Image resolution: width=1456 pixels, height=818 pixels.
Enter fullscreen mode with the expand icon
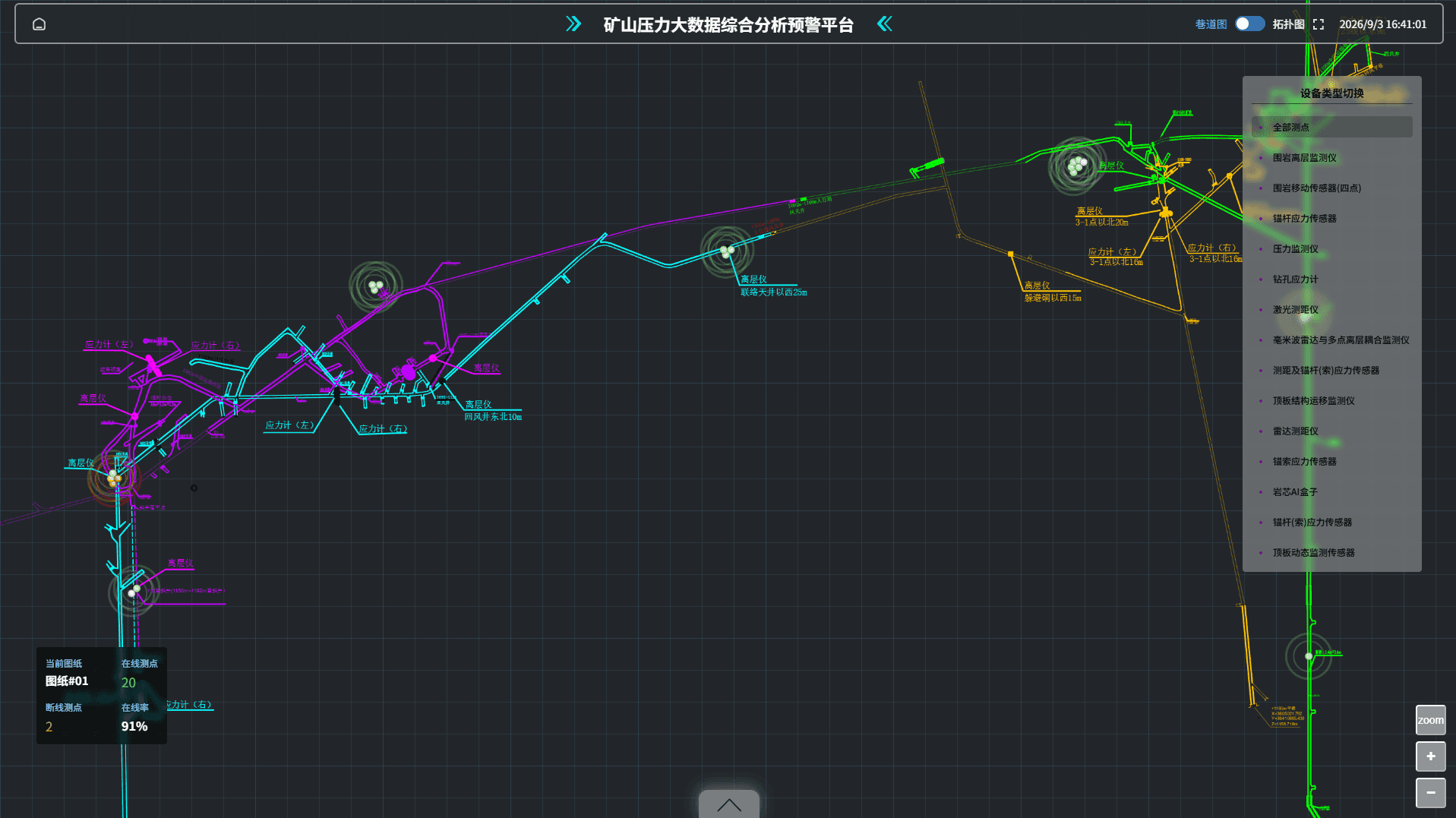point(1319,24)
